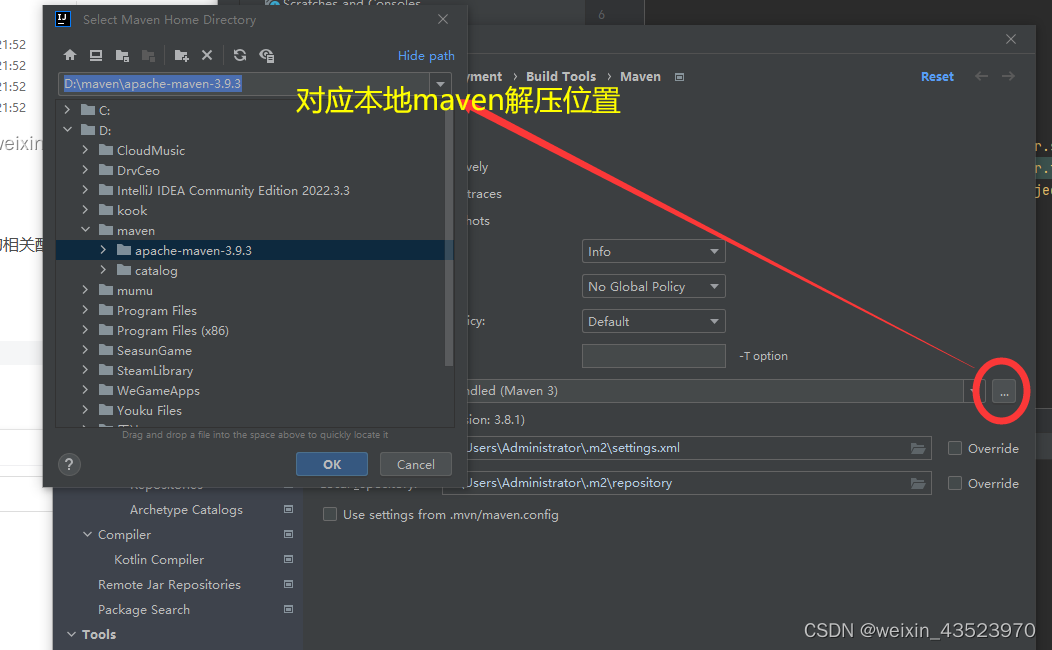Click project icon next to Kotlin Compiler
The width and height of the screenshot is (1052, 650).
[x=288, y=559]
